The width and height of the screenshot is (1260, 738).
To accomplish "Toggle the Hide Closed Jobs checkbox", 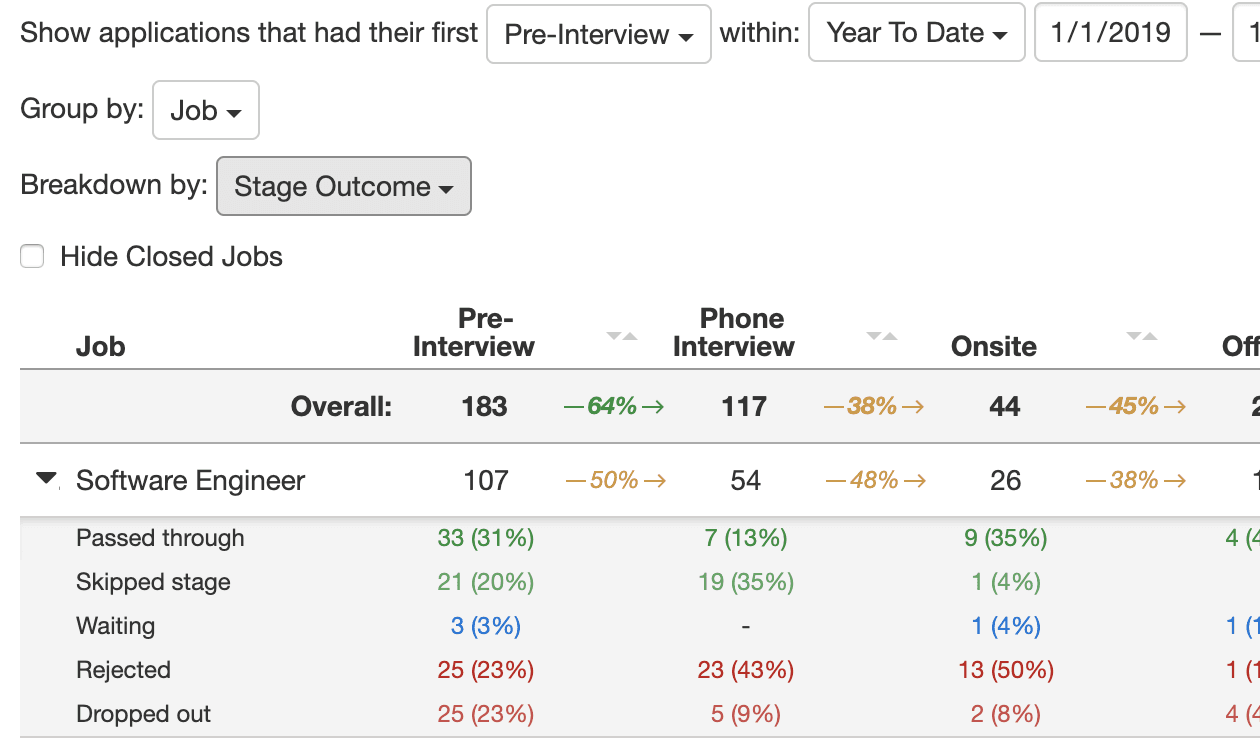I will click(x=33, y=257).
